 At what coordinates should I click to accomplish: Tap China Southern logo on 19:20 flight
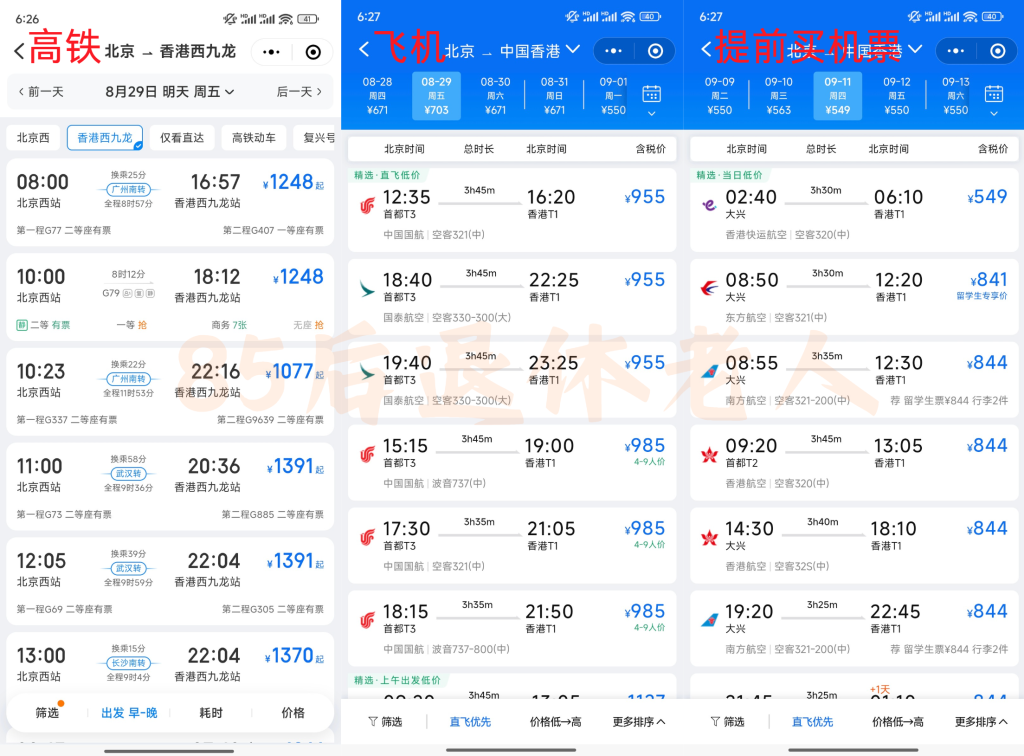pyautogui.click(x=709, y=620)
